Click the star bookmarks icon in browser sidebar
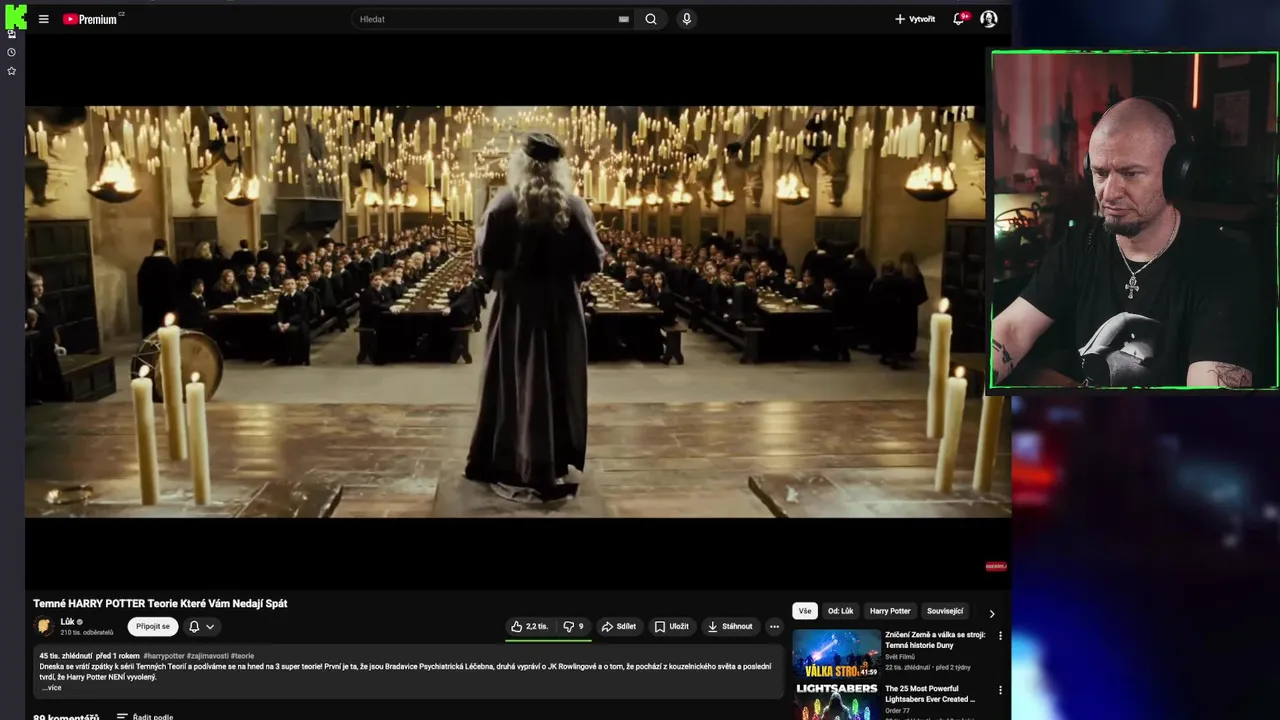Image resolution: width=1280 pixels, height=720 pixels. click(x=11, y=71)
